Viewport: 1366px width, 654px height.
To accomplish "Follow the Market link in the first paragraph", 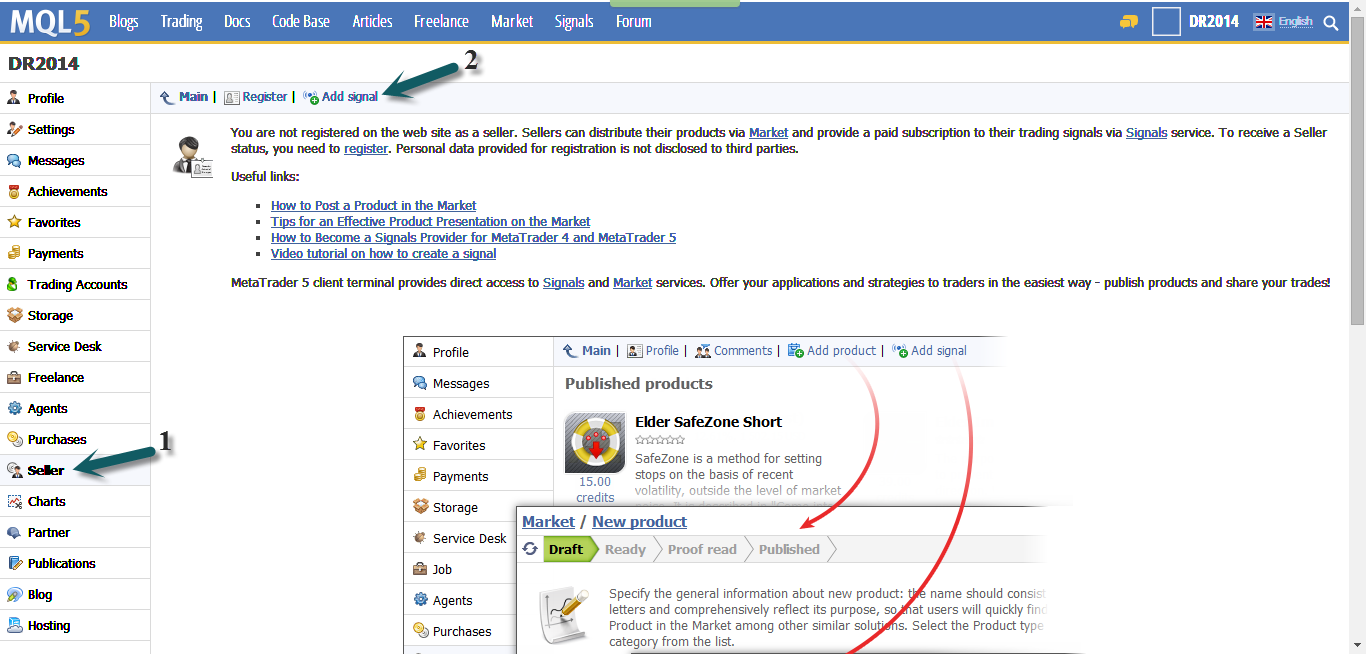I will (769, 132).
